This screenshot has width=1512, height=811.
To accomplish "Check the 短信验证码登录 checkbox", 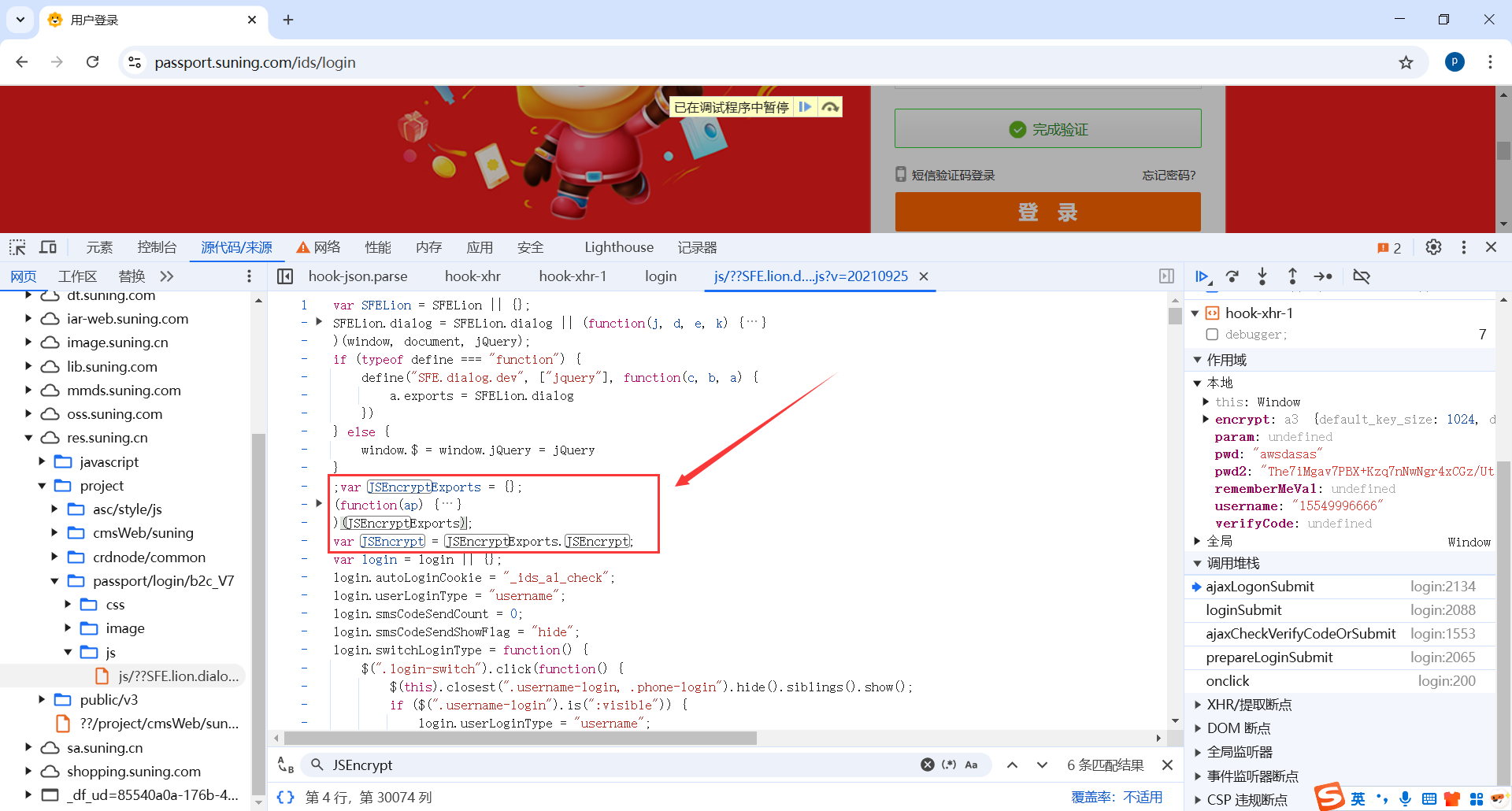I will point(901,174).
